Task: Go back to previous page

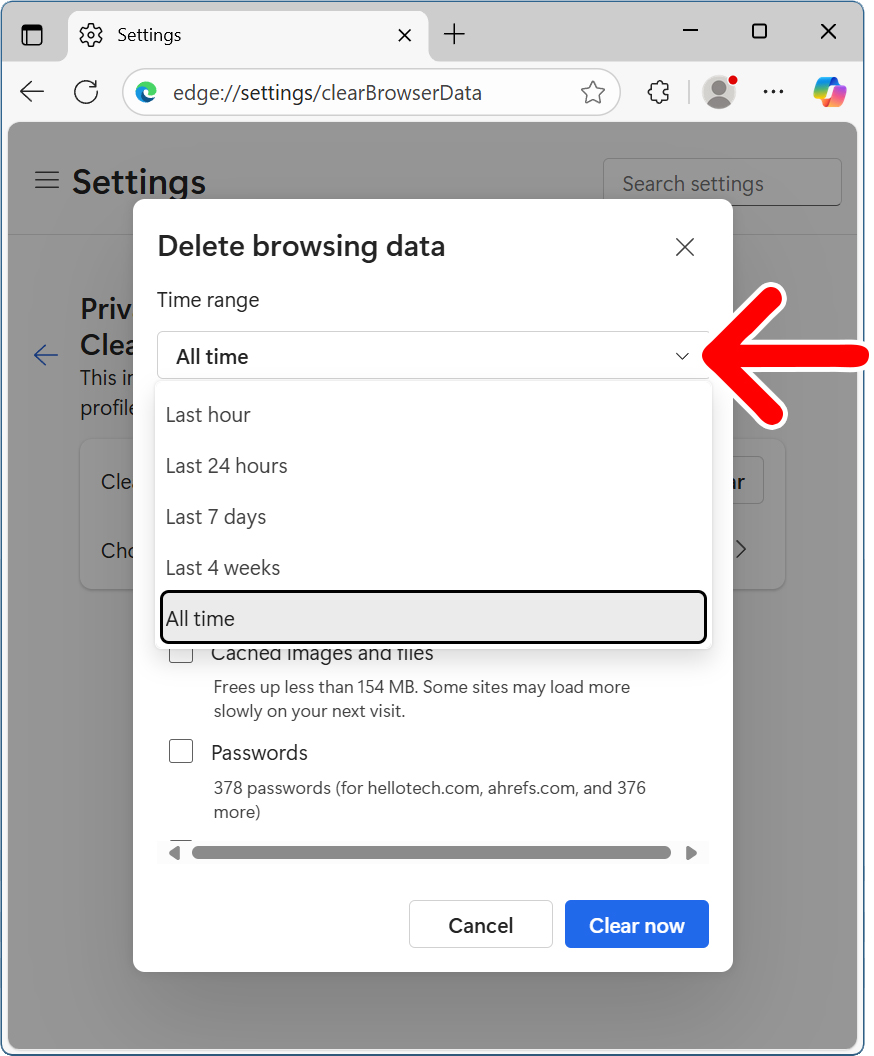Action: point(32,93)
